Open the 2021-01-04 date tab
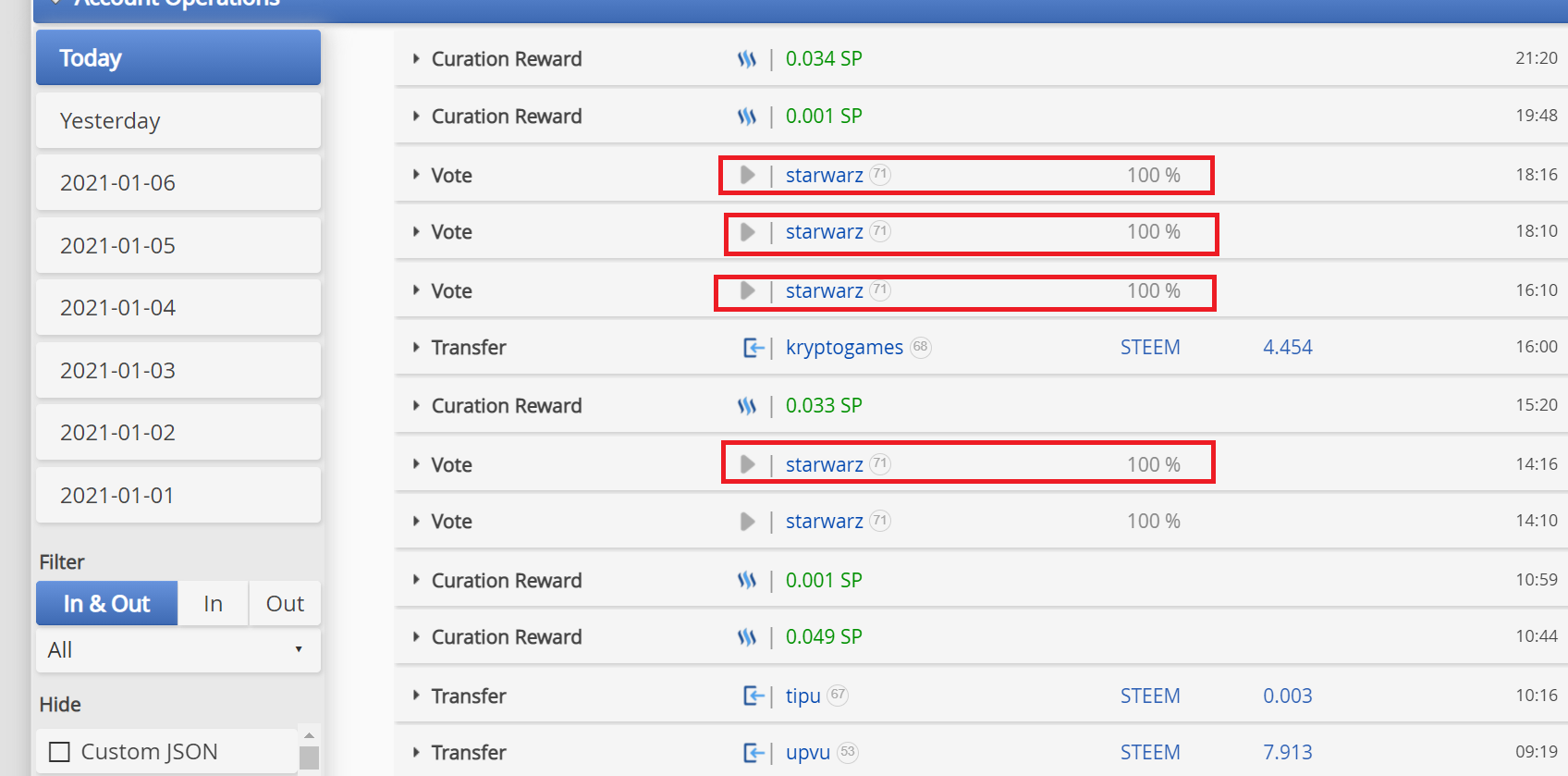This screenshot has height=776, width=1568. click(x=178, y=308)
